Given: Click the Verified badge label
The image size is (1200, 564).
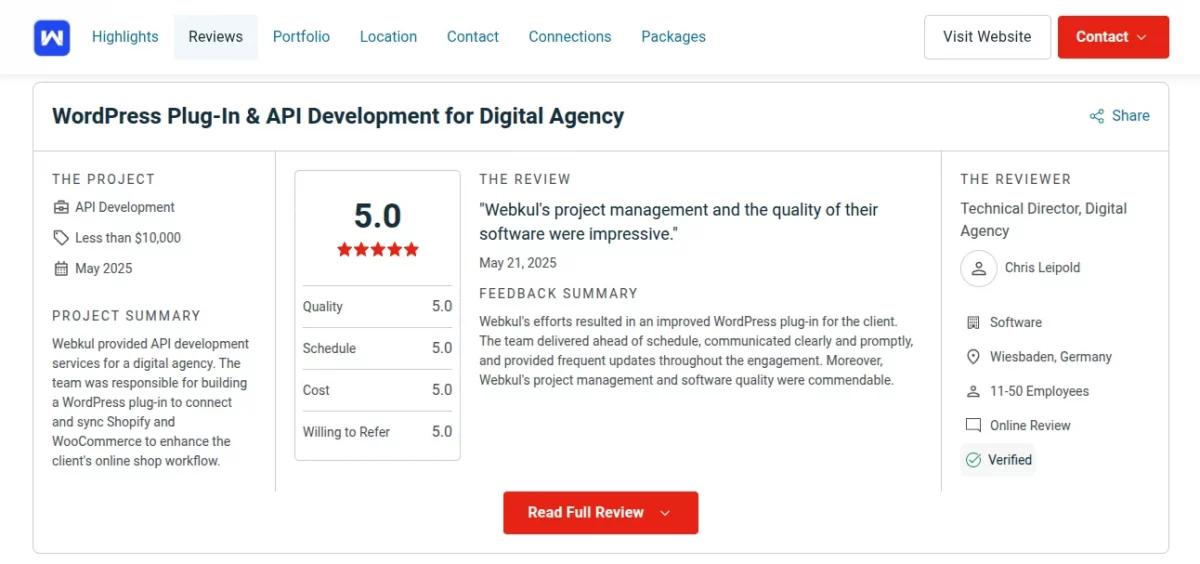Looking at the screenshot, I should (x=1010, y=460).
